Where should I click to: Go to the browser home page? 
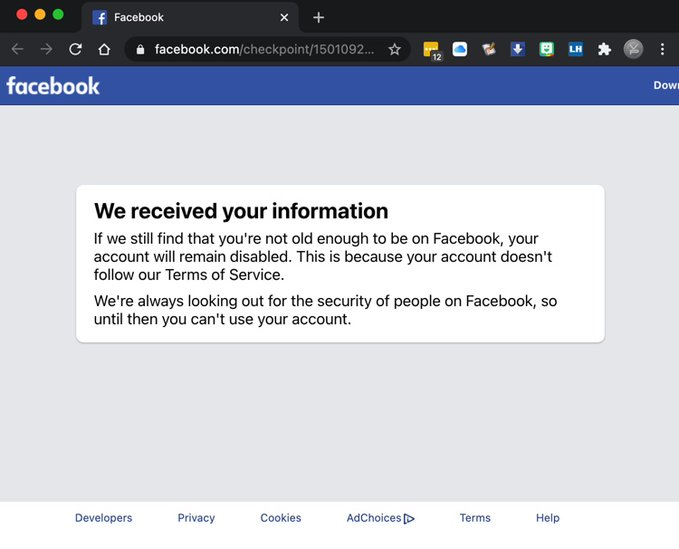pyautogui.click(x=104, y=49)
